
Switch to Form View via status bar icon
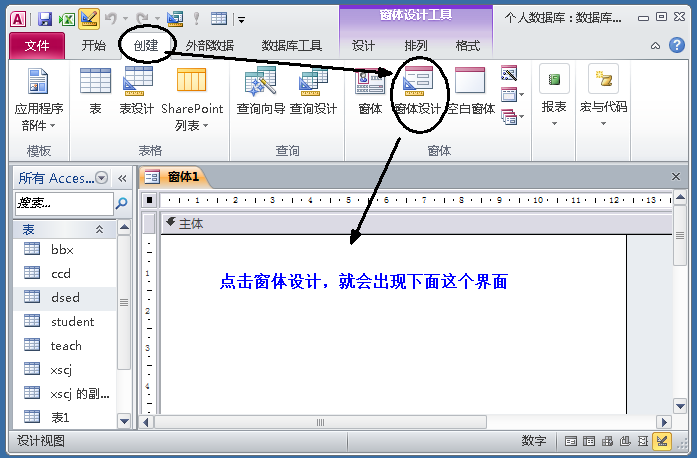(x=571, y=441)
